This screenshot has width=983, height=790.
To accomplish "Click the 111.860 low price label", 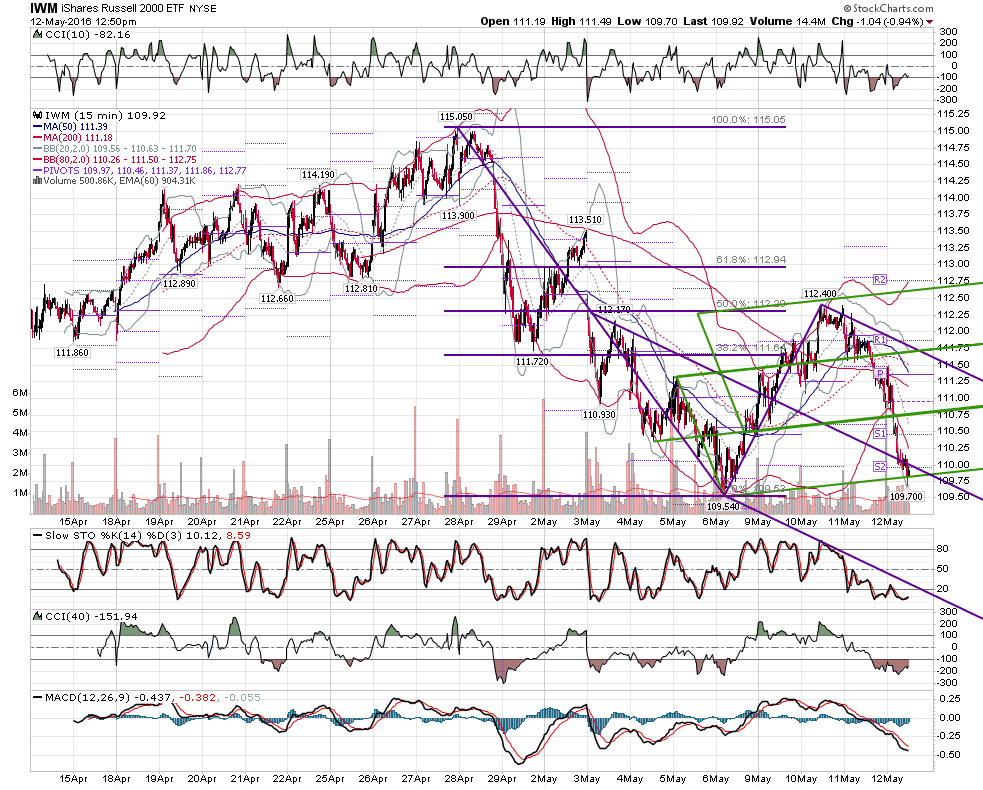I will [72, 353].
